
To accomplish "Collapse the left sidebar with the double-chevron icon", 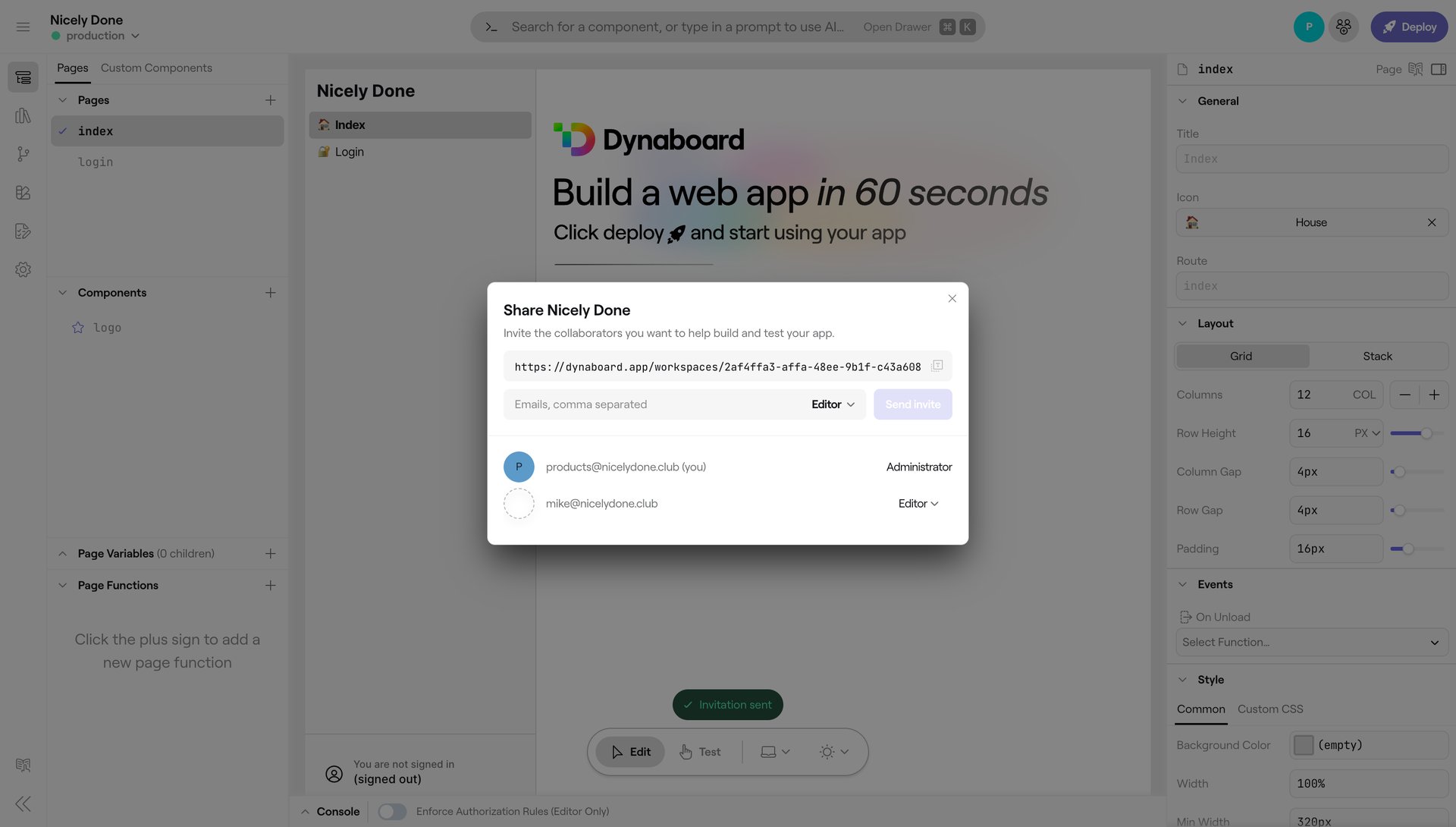I will tap(23, 803).
